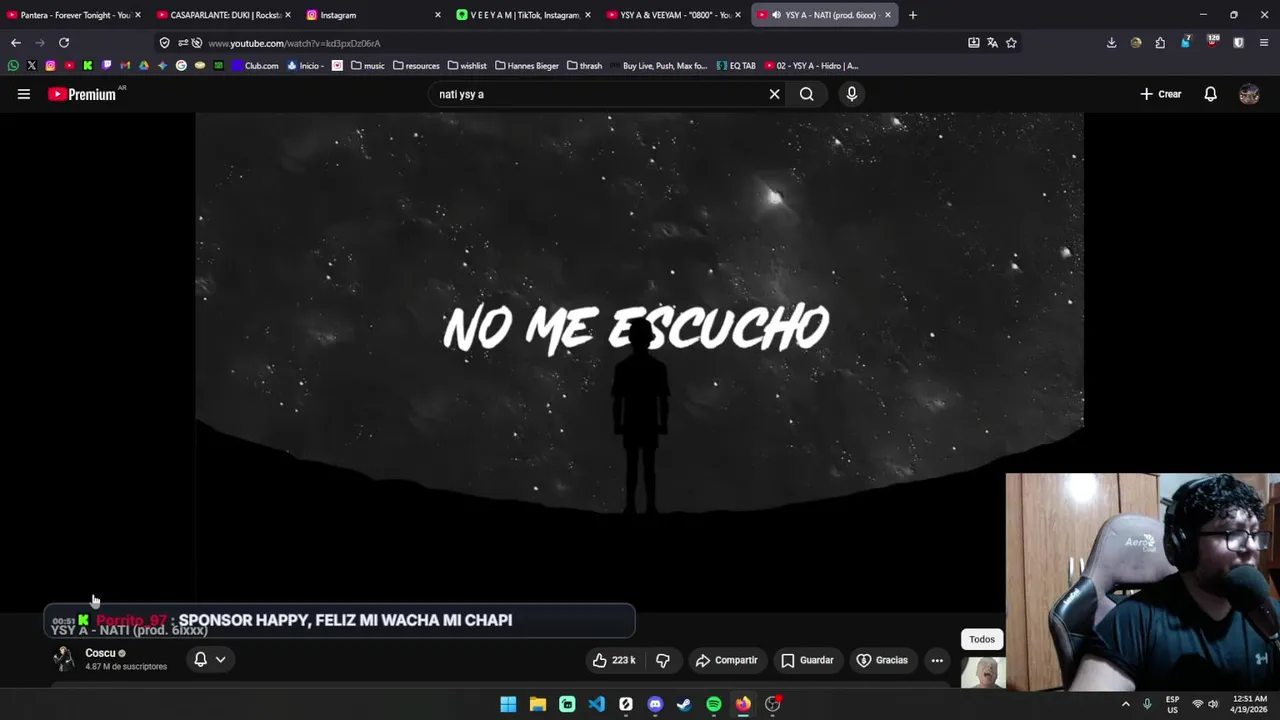Open the Coscu channel name link

coord(100,653)
